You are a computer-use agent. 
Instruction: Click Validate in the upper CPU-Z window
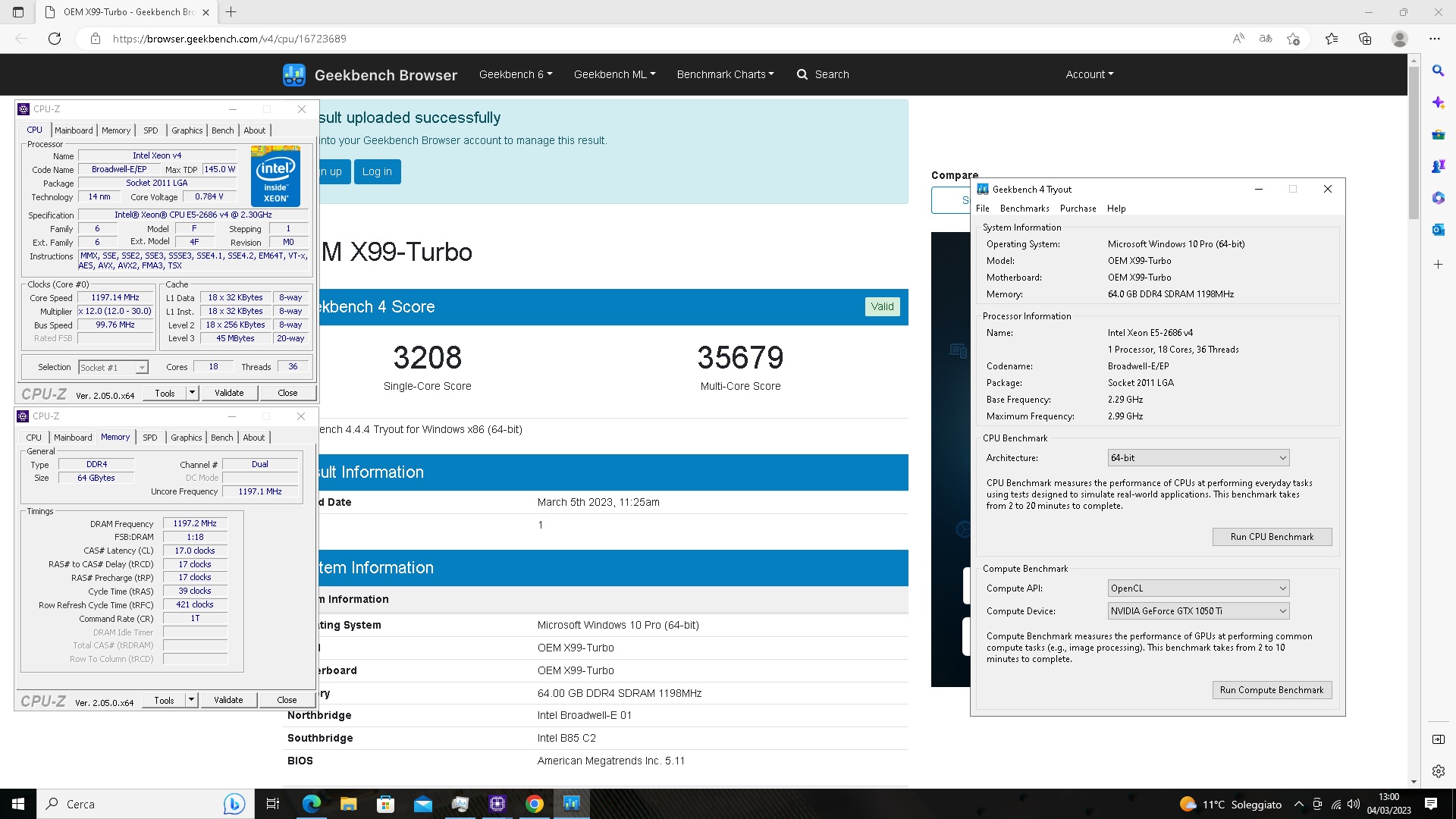point(229,393)
